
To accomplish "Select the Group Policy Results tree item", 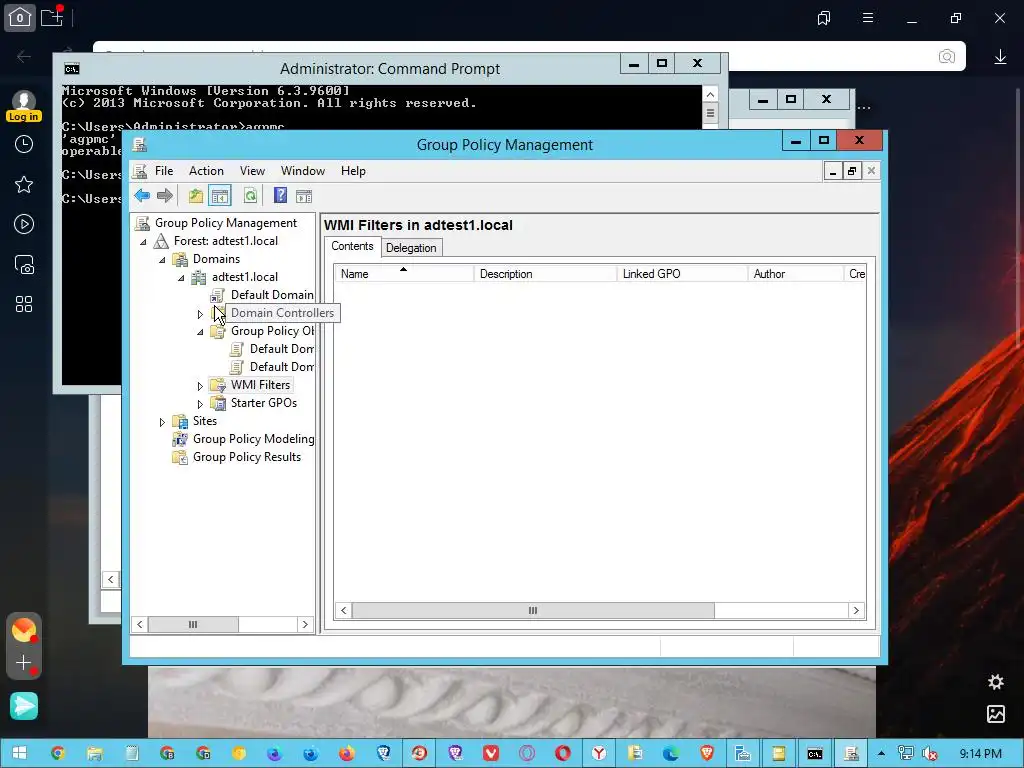I will [x=247, y=458].
